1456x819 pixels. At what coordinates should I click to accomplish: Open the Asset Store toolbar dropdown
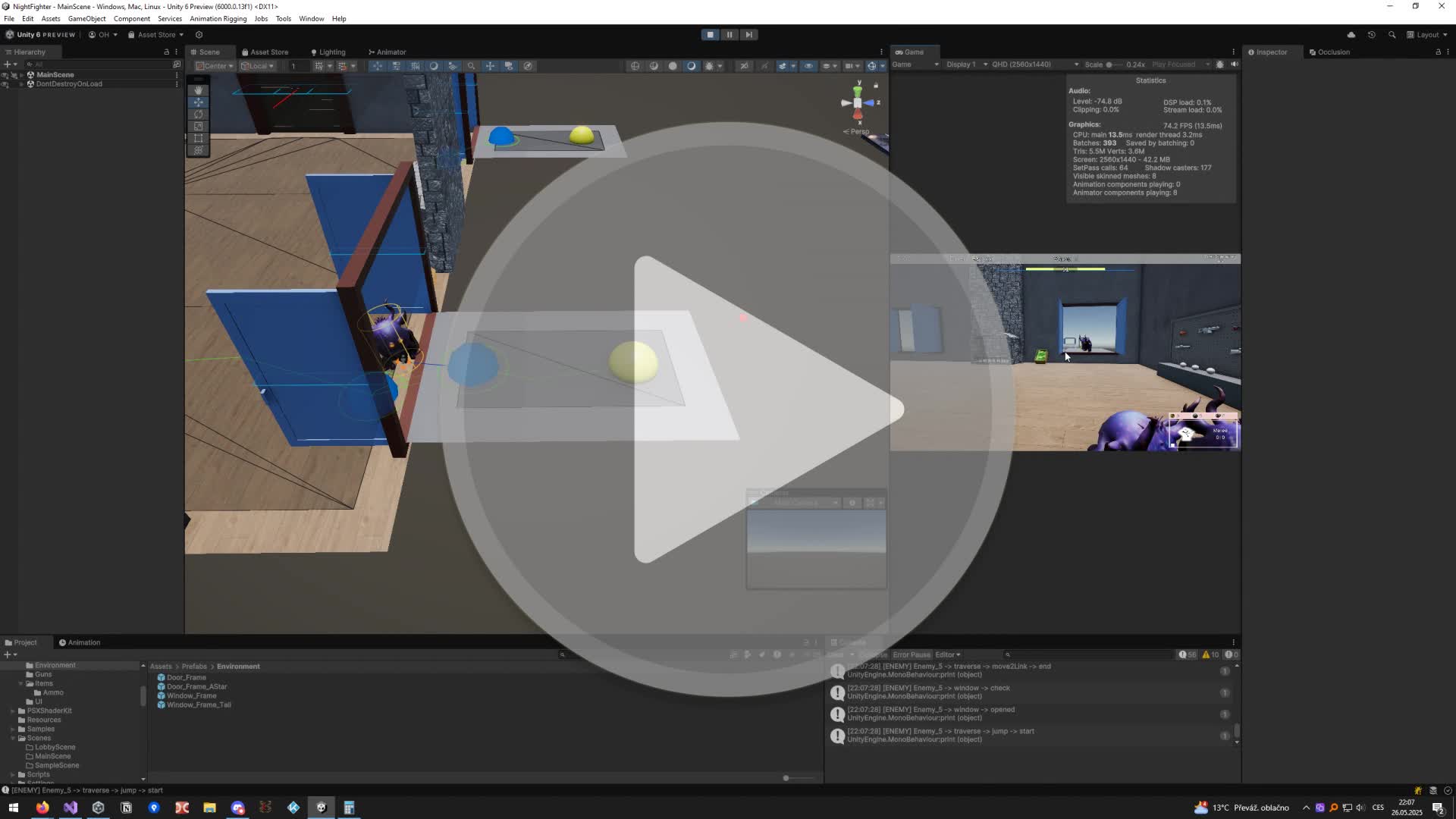155,35
